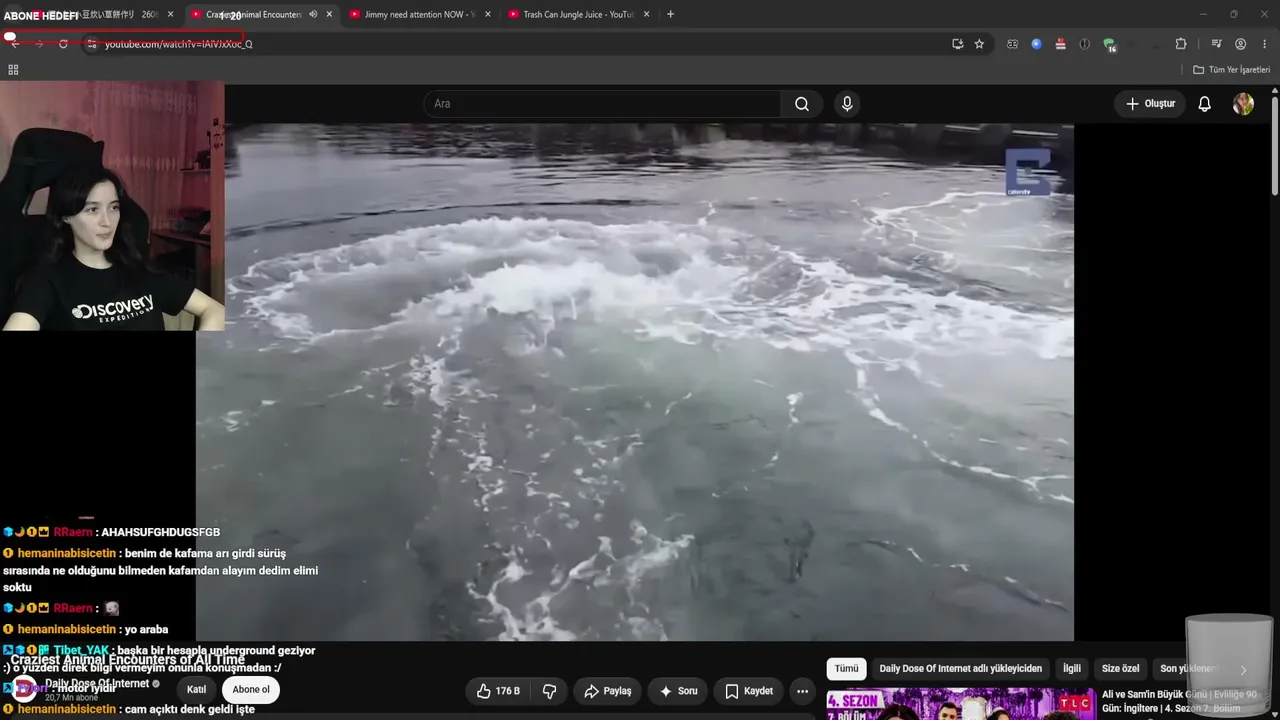Select the Daily Dose Of Internet uploads chip
1280x720 pixels.
pos(960,669)
